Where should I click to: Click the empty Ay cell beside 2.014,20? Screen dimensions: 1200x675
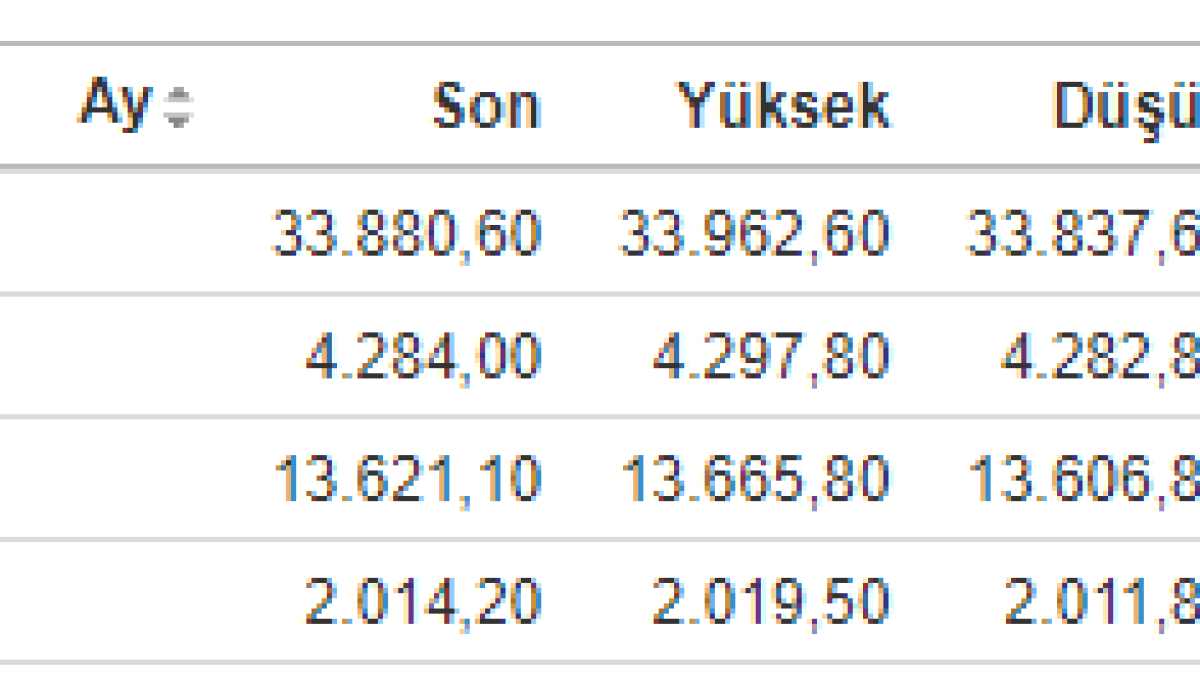tap(120, 602)
